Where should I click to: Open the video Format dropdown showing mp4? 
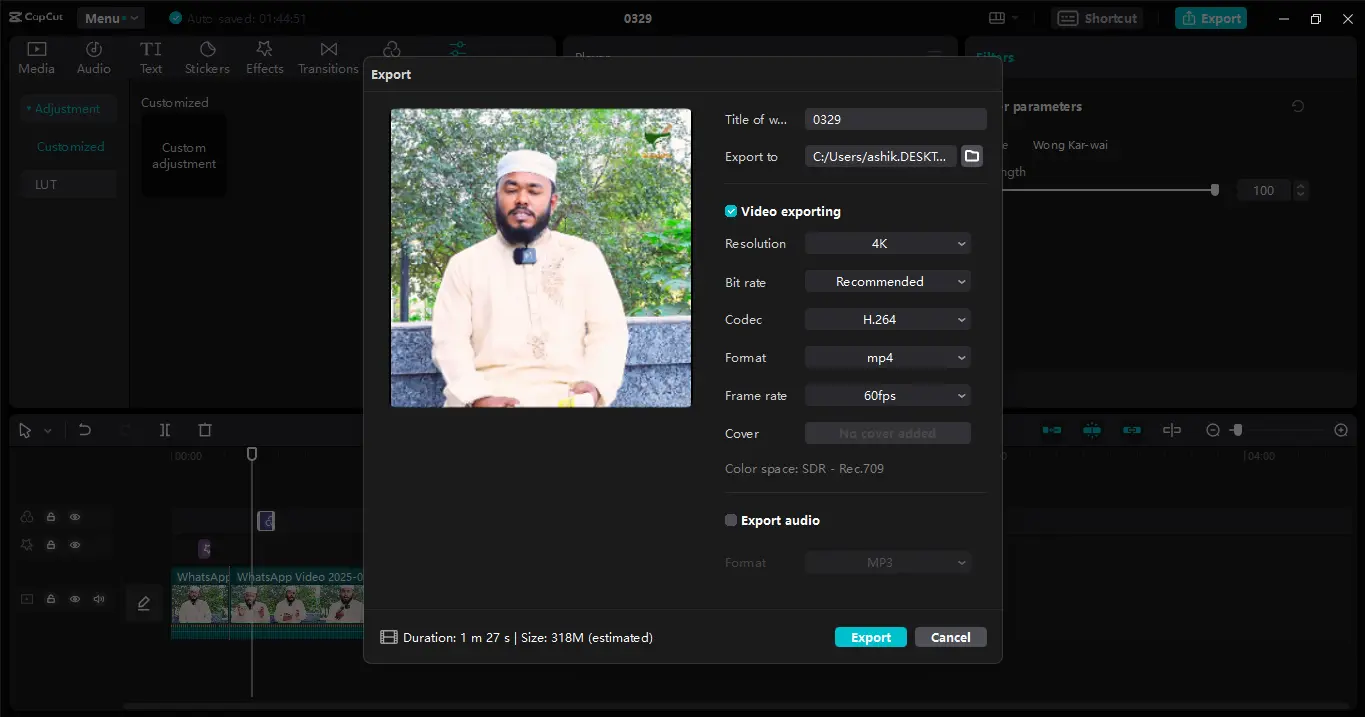[888, 357]
